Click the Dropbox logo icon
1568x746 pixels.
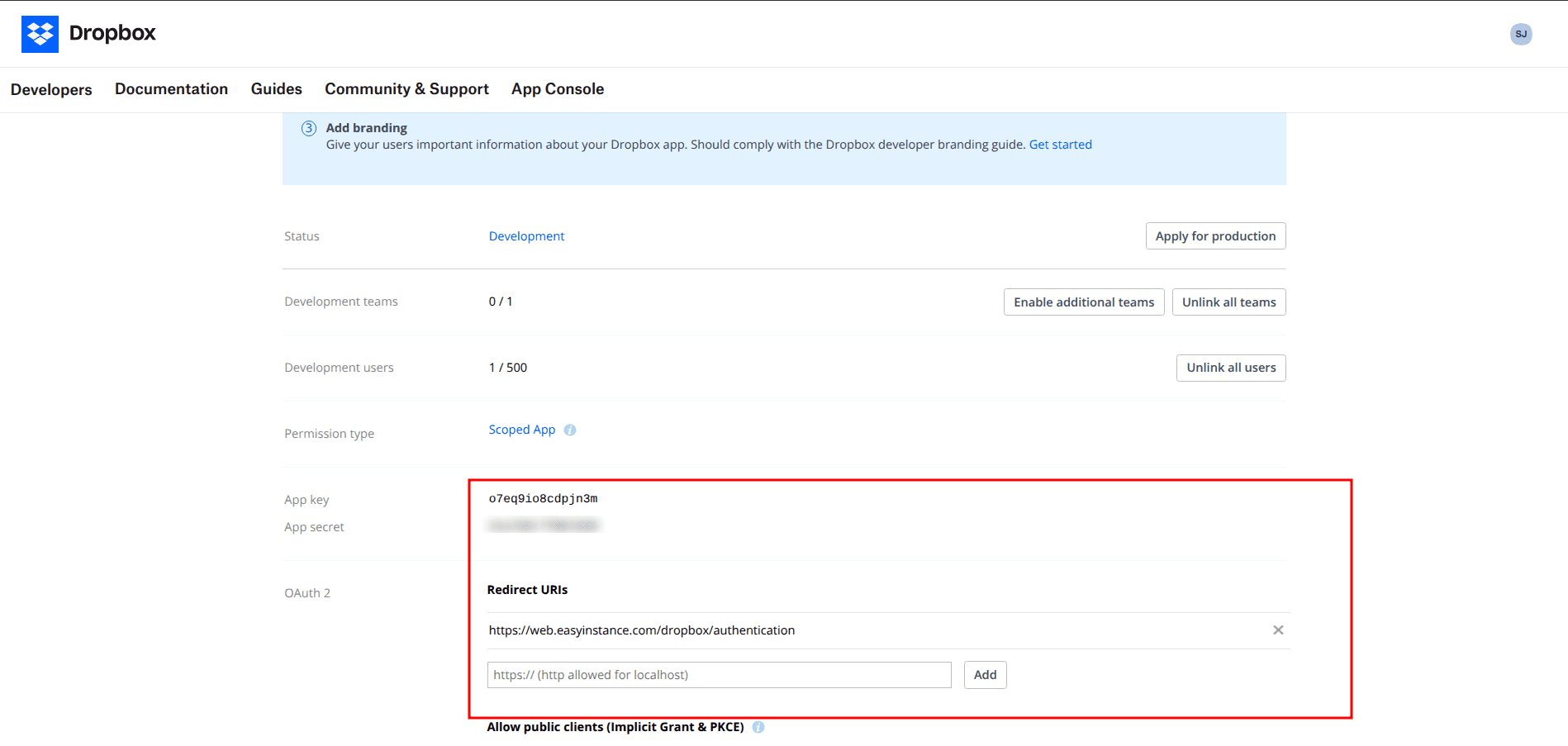coord(40,34)
